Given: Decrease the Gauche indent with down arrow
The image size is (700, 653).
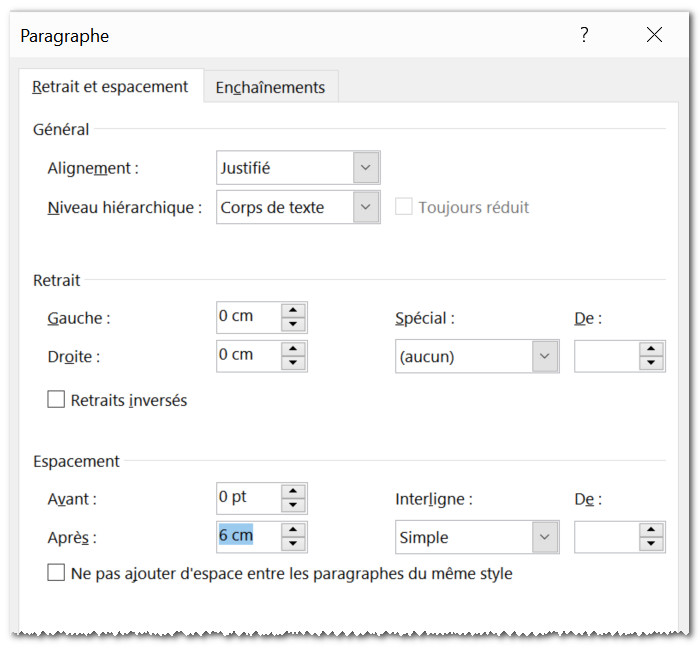Looking at the screenshot, I should coord(293,324).
